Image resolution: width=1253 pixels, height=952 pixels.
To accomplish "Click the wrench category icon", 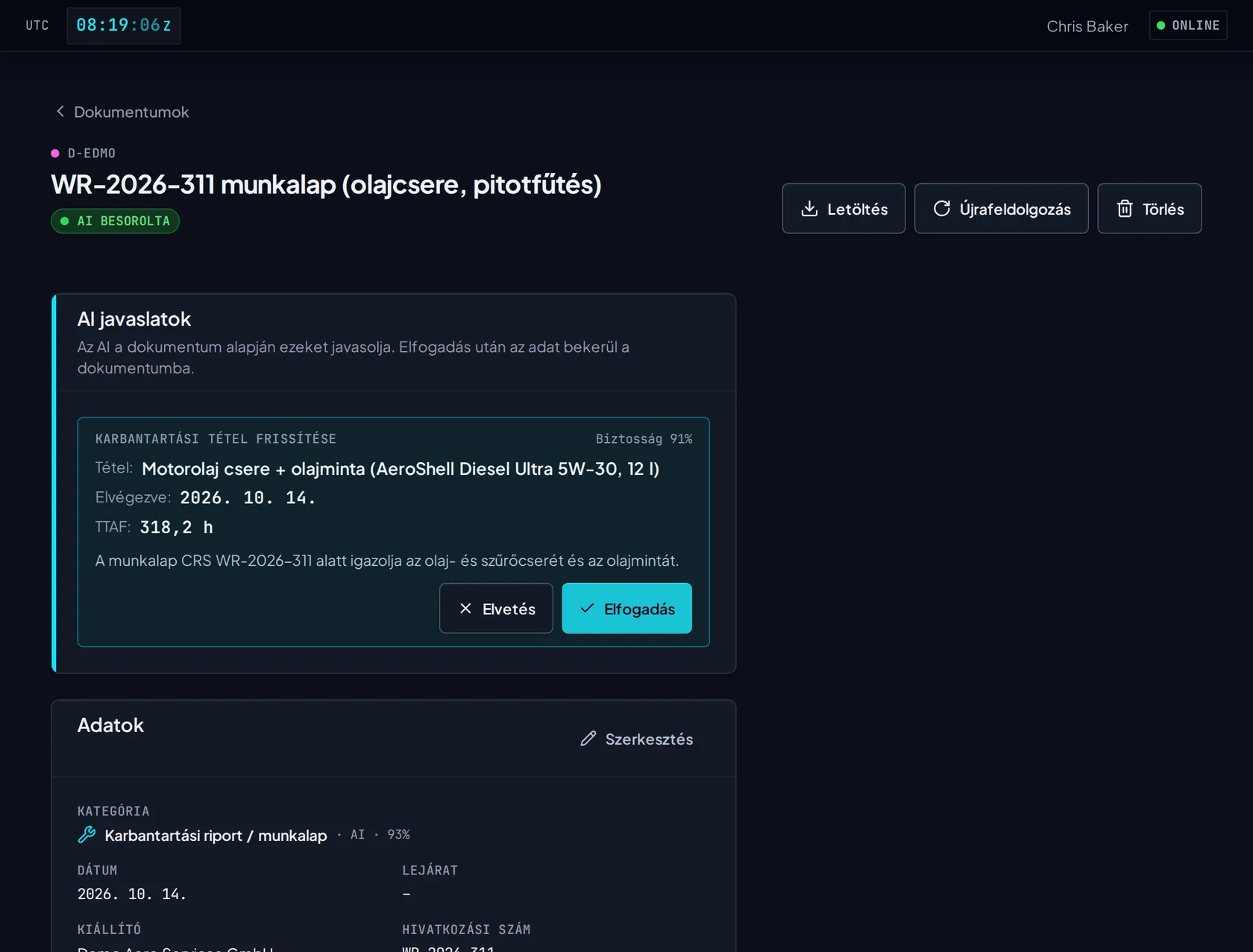I will click(87, 835).
